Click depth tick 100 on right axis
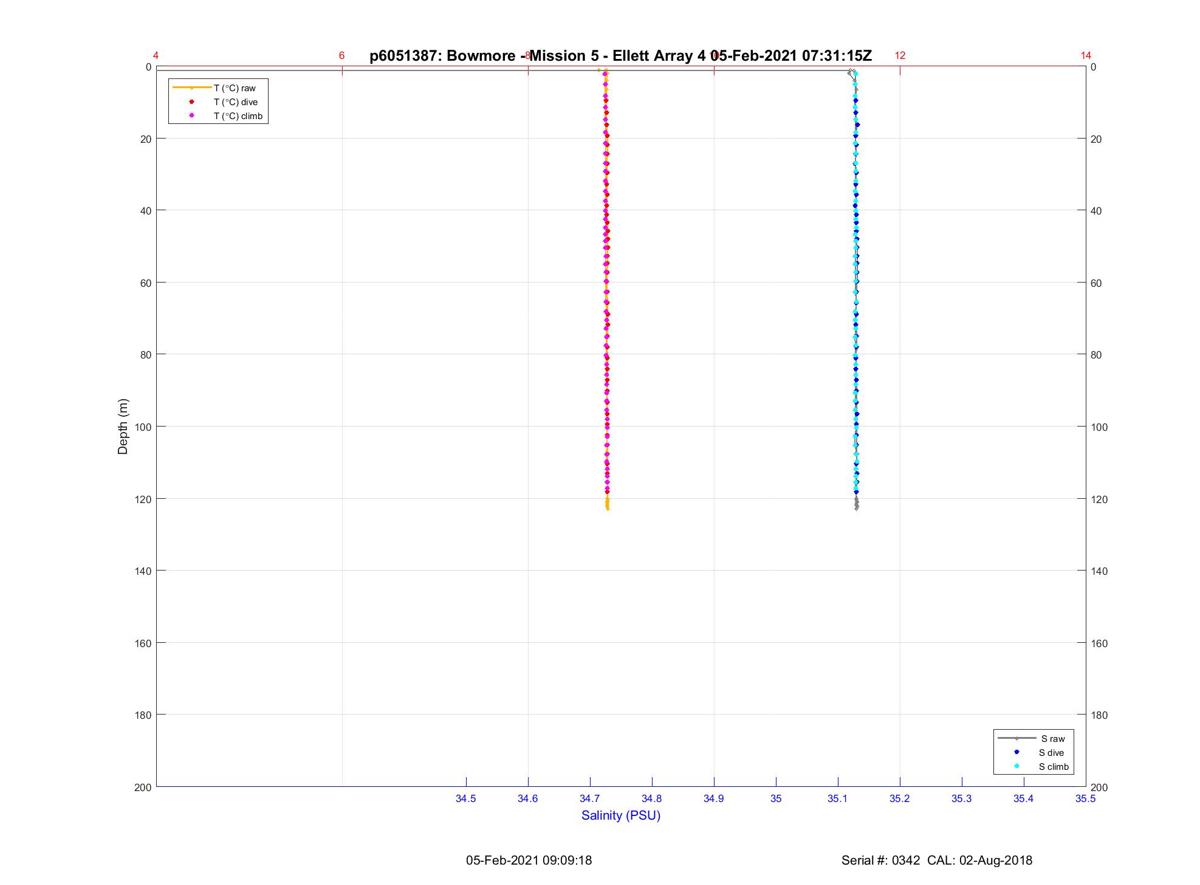Image resolution: width=1200 pixels, height=885 pixels. [1100, 427]
